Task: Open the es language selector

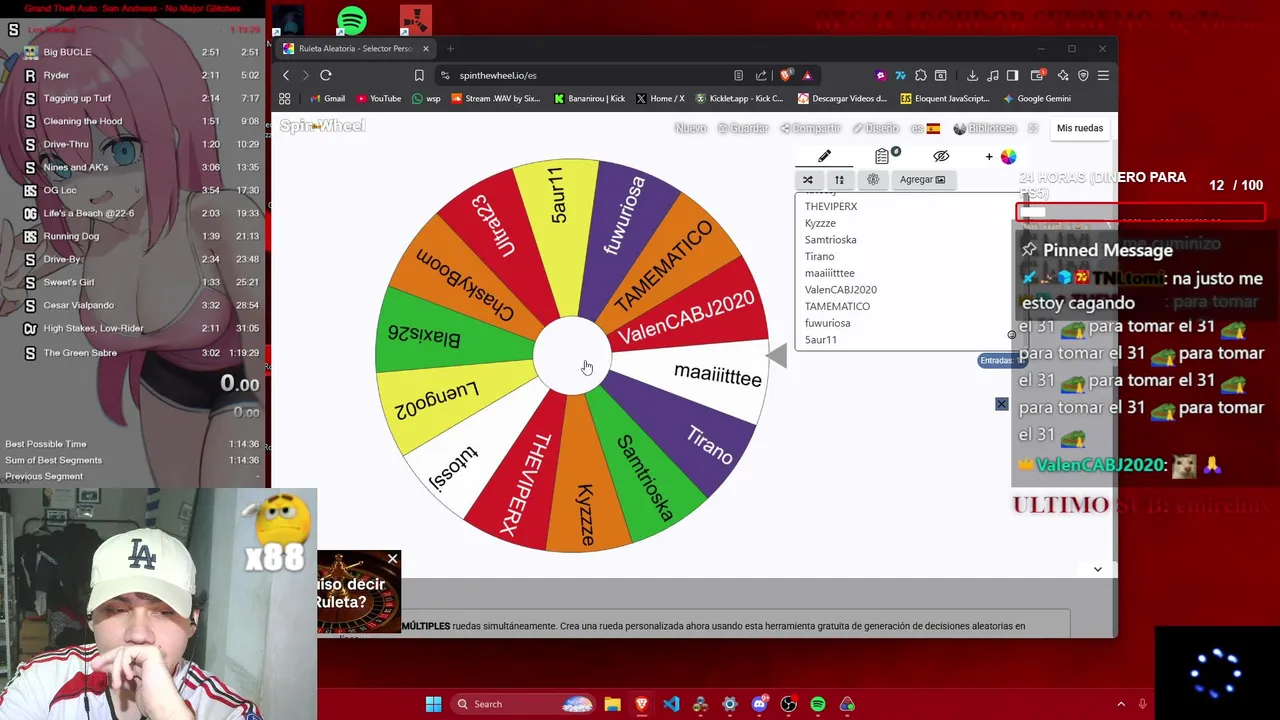Action: click(x=925, y=128)
